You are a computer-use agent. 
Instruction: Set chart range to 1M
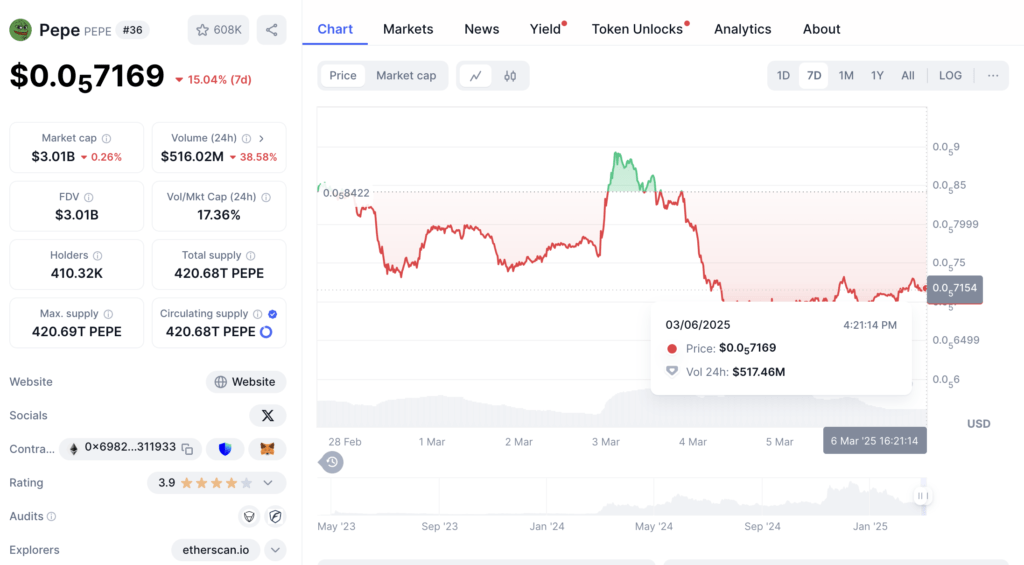click(x=846, y=76)
